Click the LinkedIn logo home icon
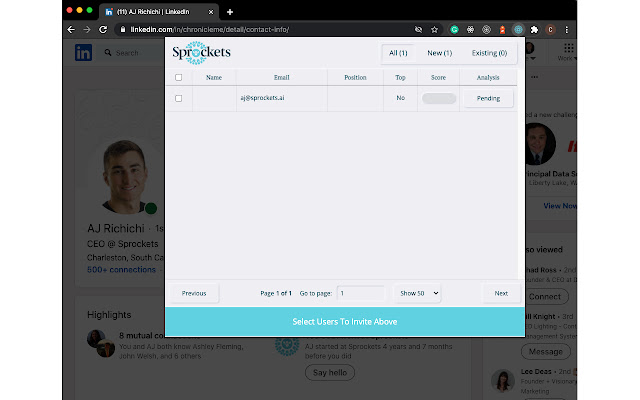The image size is (640, 400). click(83, 53)
